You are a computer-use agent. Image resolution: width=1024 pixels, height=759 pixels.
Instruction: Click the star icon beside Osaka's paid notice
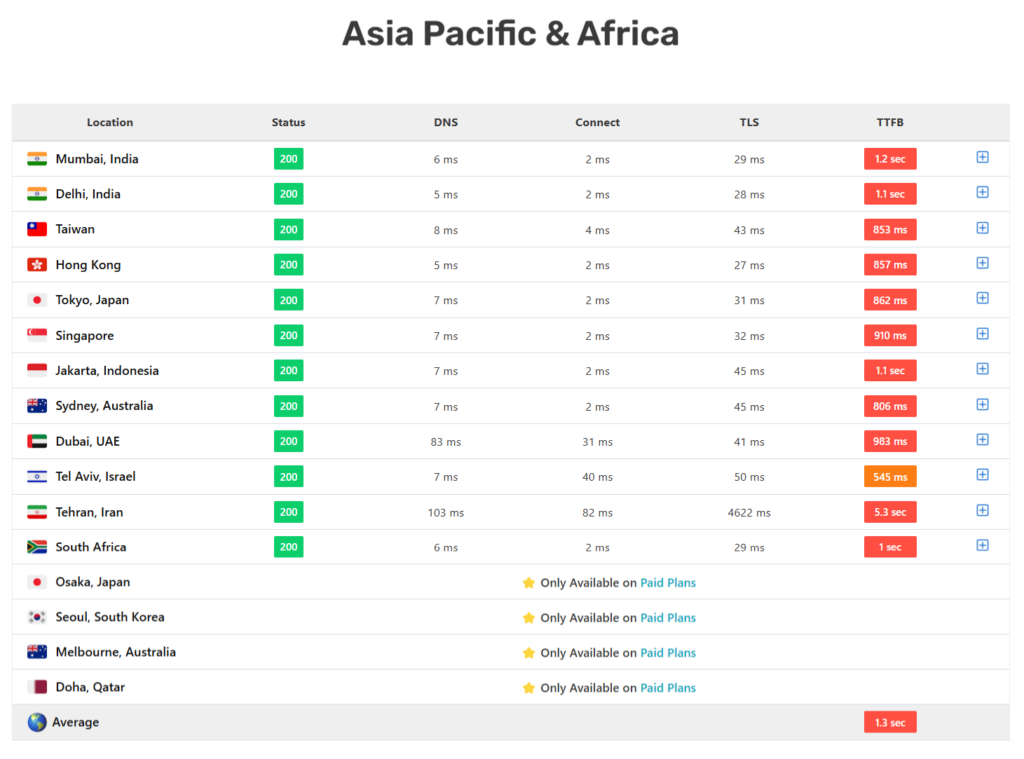click(x=529, y=582)
